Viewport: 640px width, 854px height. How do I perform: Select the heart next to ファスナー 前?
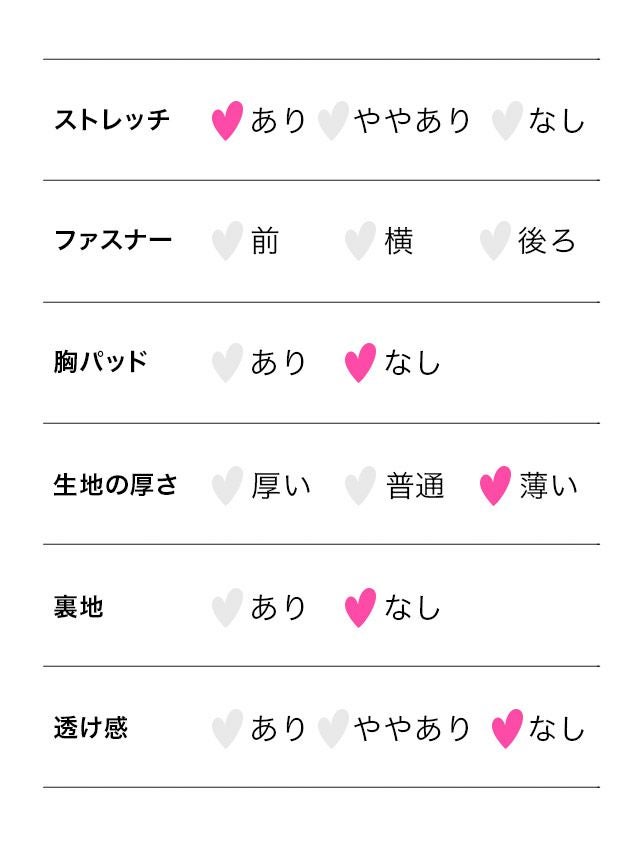(x=227, y=242)
